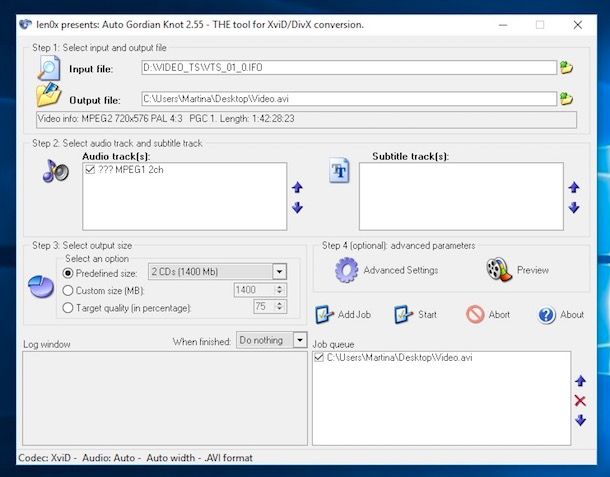Move audio track up
This screenshot has height=477, width=610.
point(298,188)
